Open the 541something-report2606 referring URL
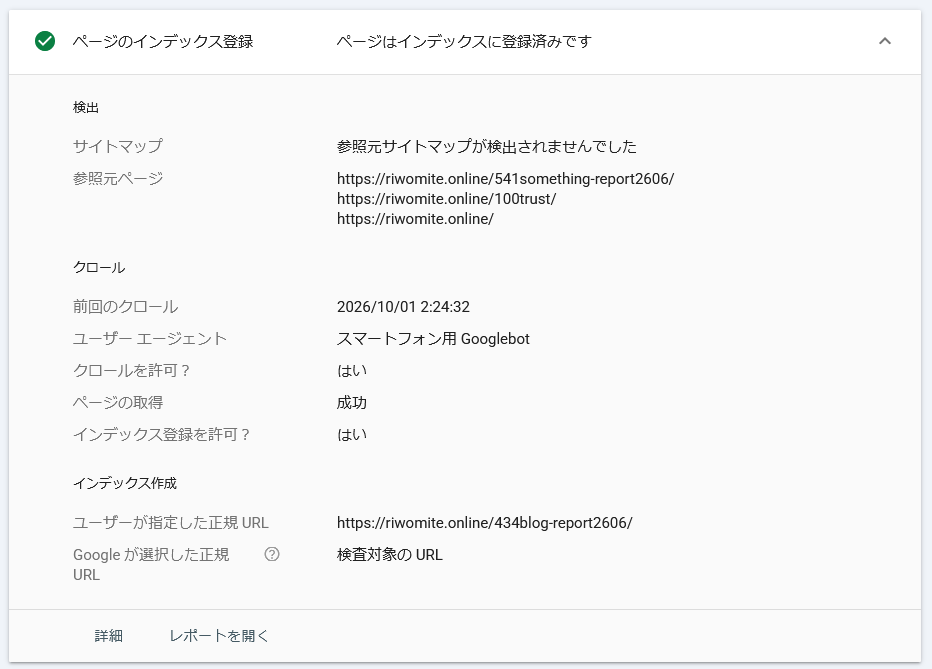Viewport: 932px width, 669px height. 505,179
